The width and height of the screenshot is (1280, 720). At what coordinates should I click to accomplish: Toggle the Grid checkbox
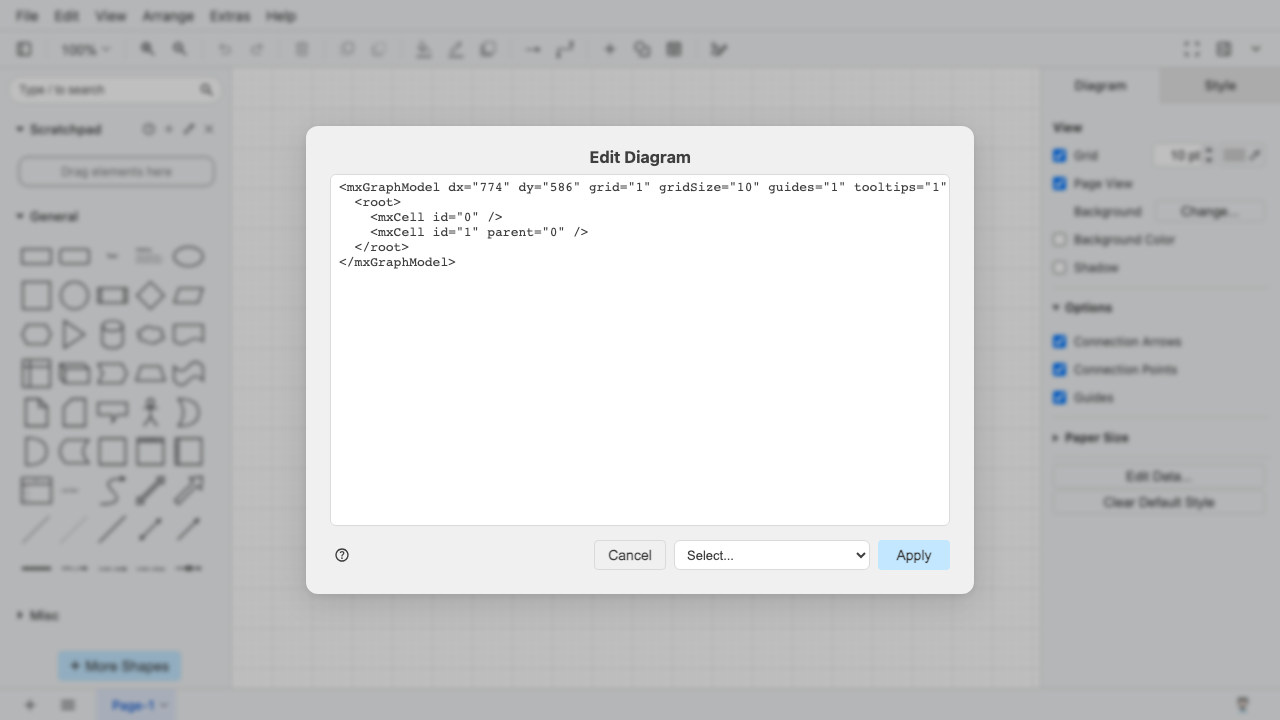tap(1060, 156)
